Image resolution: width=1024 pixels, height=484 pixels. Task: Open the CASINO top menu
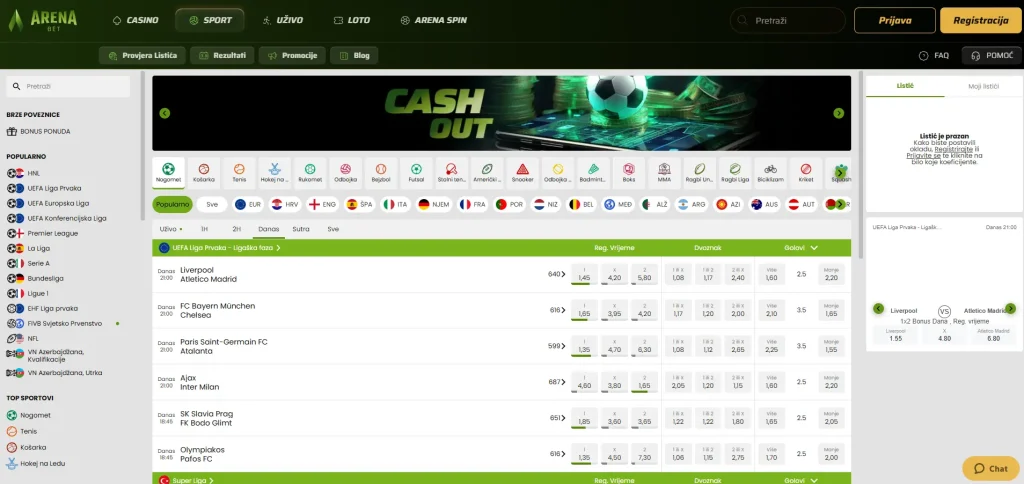136,20
